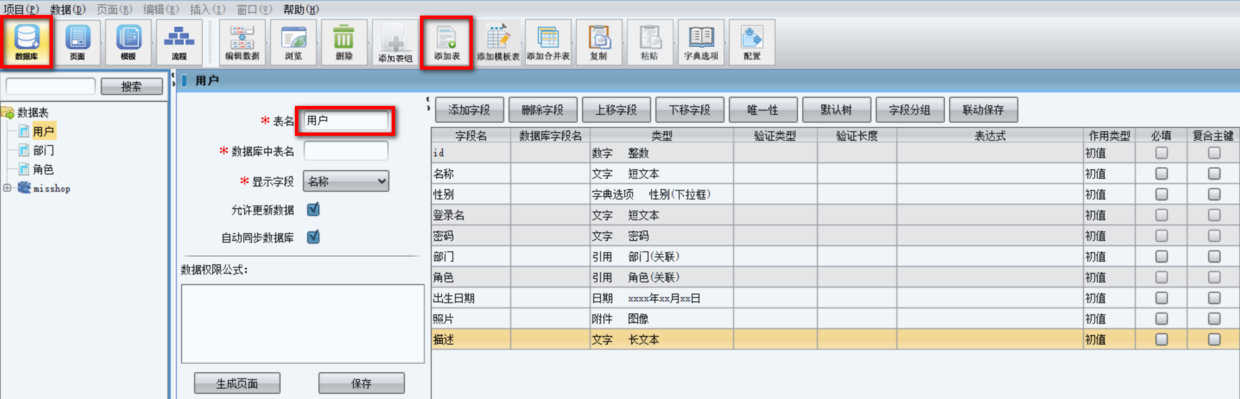The image size is (1240, 399).
Task: Click the 添加合并表 toolbar icon
Action: [x=548, y=42]
